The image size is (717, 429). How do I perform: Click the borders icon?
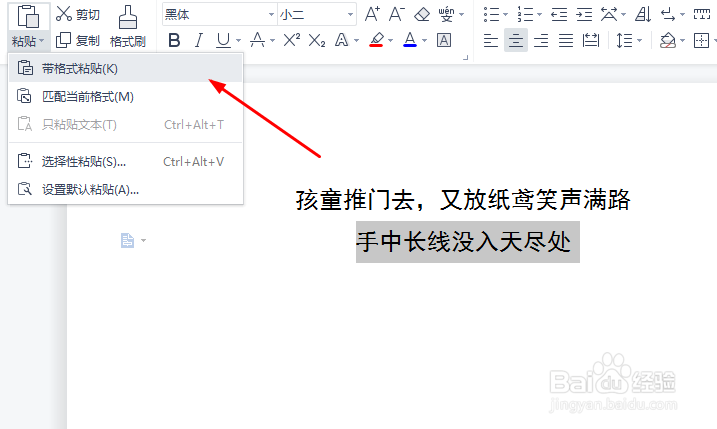(x=701, y=41)
